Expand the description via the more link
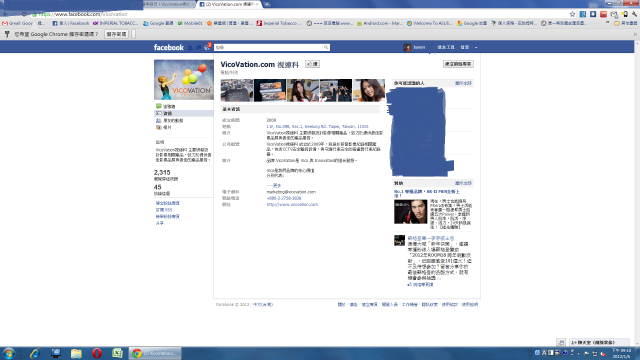The width and height of the screenshot is (640, 360). (x=273, y=185)
